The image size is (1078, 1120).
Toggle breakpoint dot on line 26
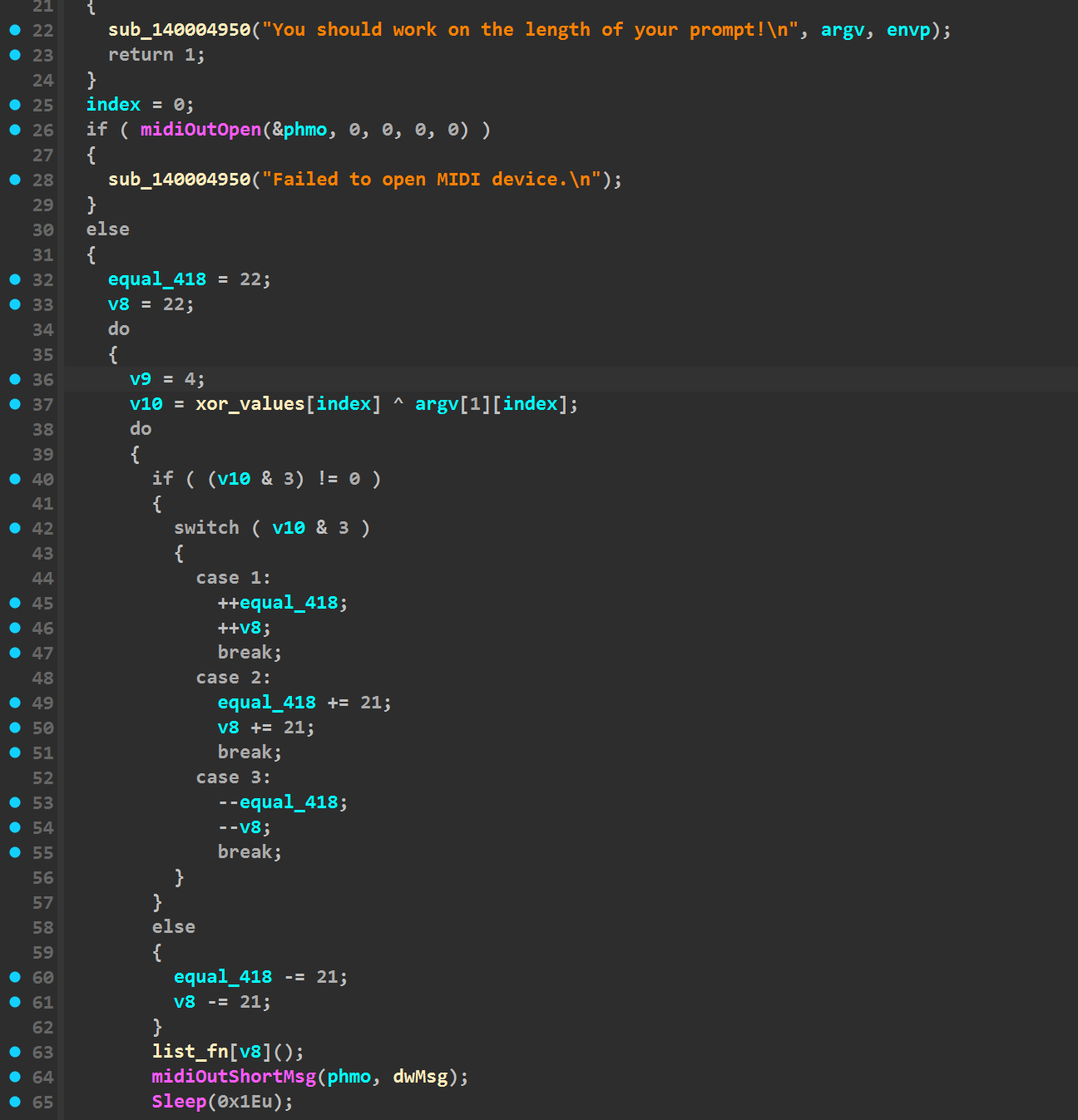coord(15,130)
